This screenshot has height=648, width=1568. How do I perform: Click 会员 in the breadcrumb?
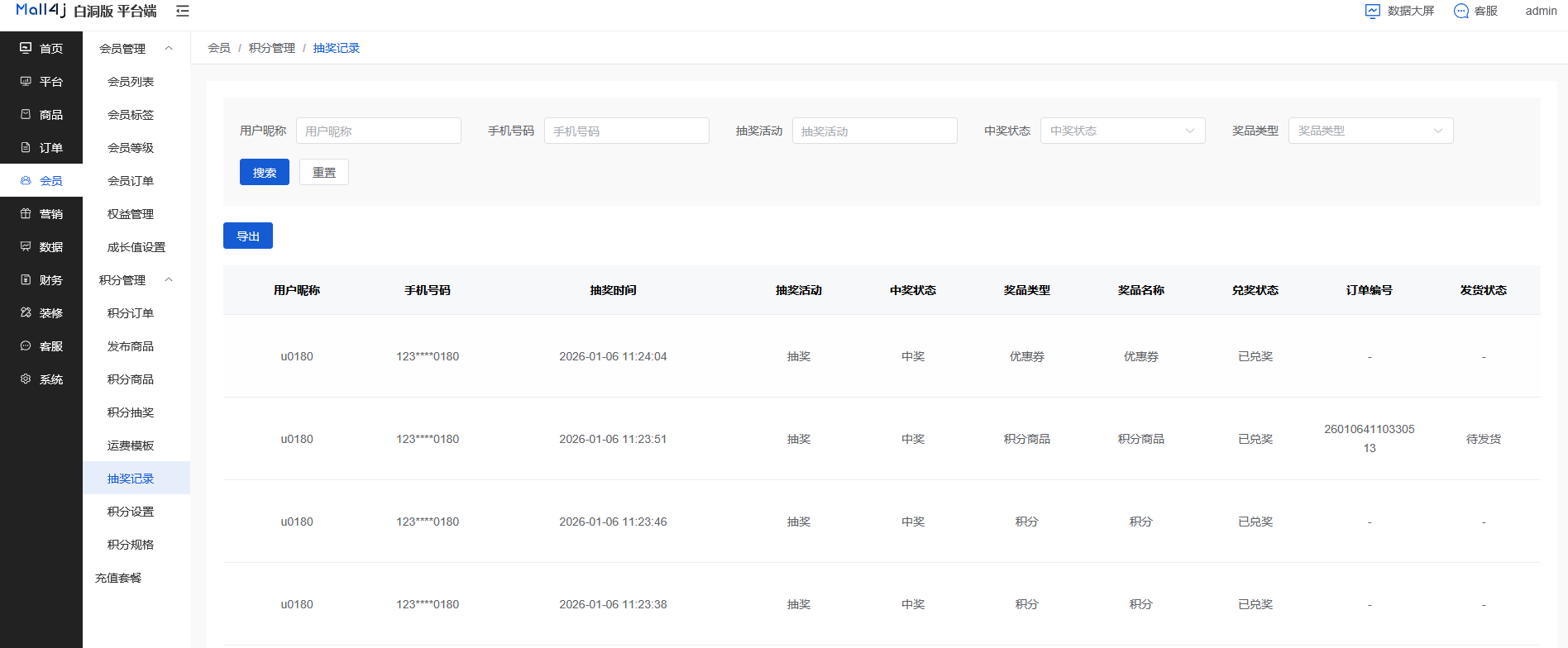219,48
